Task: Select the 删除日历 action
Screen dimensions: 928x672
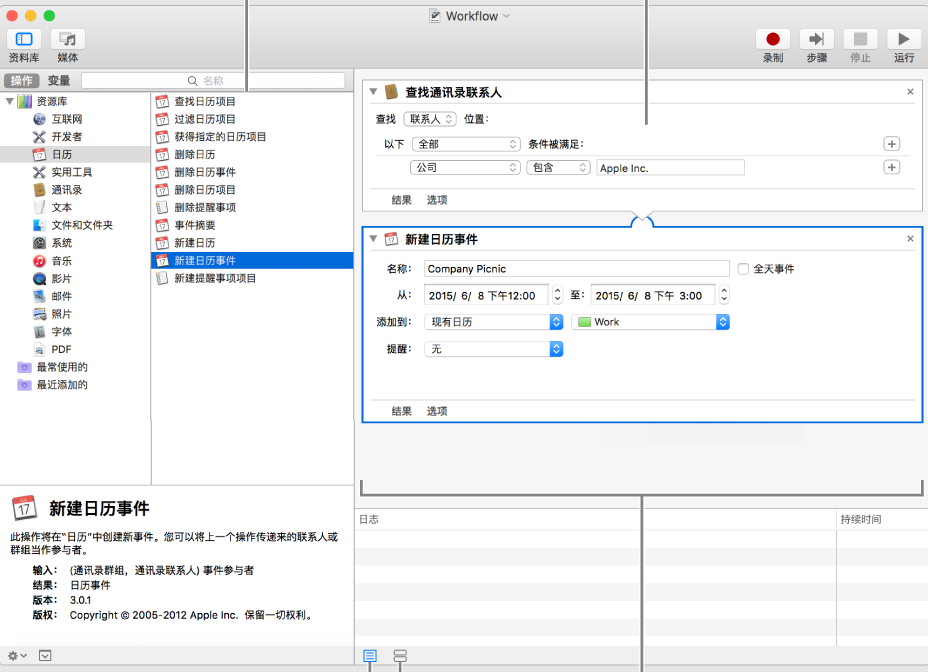Action: [x=195, y=155]
